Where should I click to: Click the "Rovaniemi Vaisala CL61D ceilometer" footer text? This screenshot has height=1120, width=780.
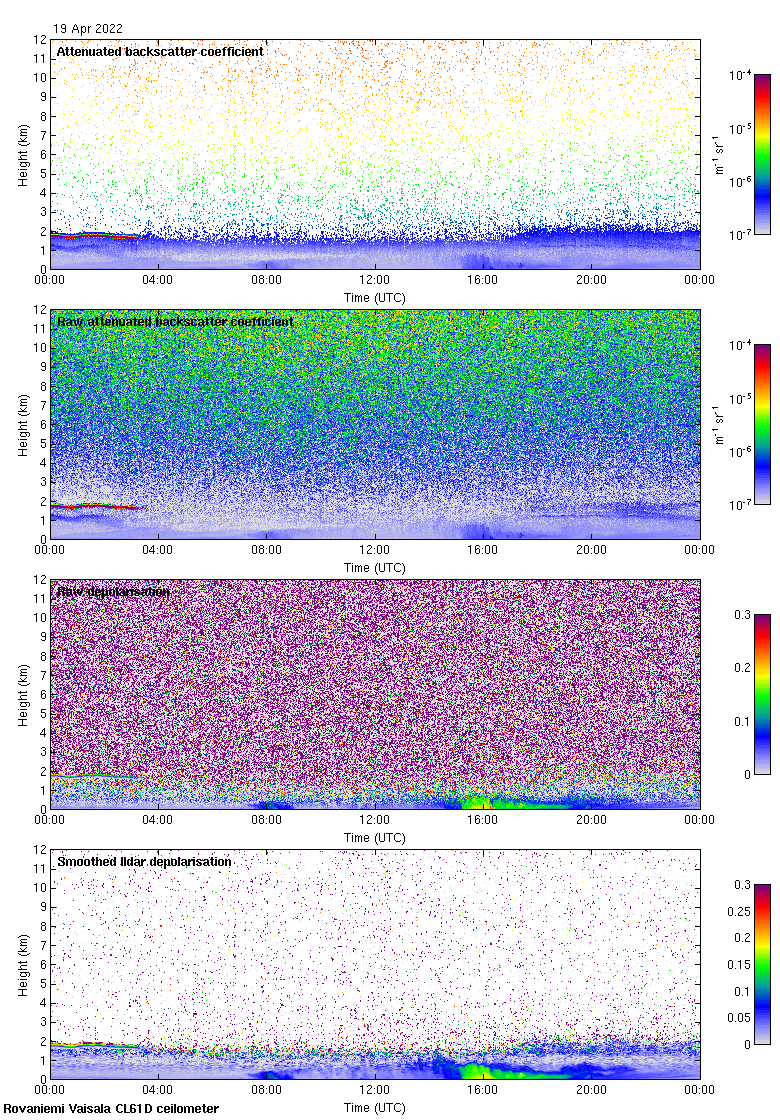[111, 1109]
